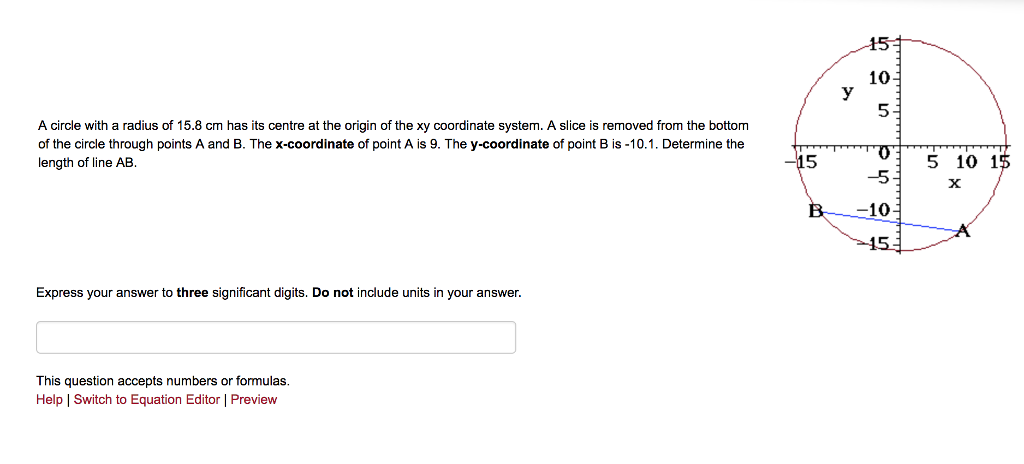Click the Preview link
This screenshot has height=464, width=1024.
point(254,400)
